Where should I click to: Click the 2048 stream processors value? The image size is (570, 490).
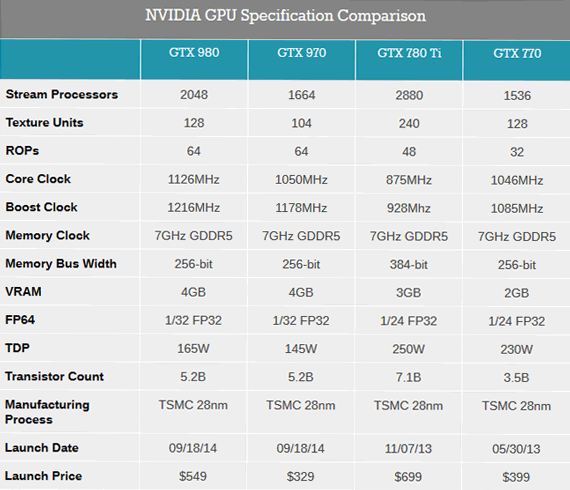click(x=194, y=95)
